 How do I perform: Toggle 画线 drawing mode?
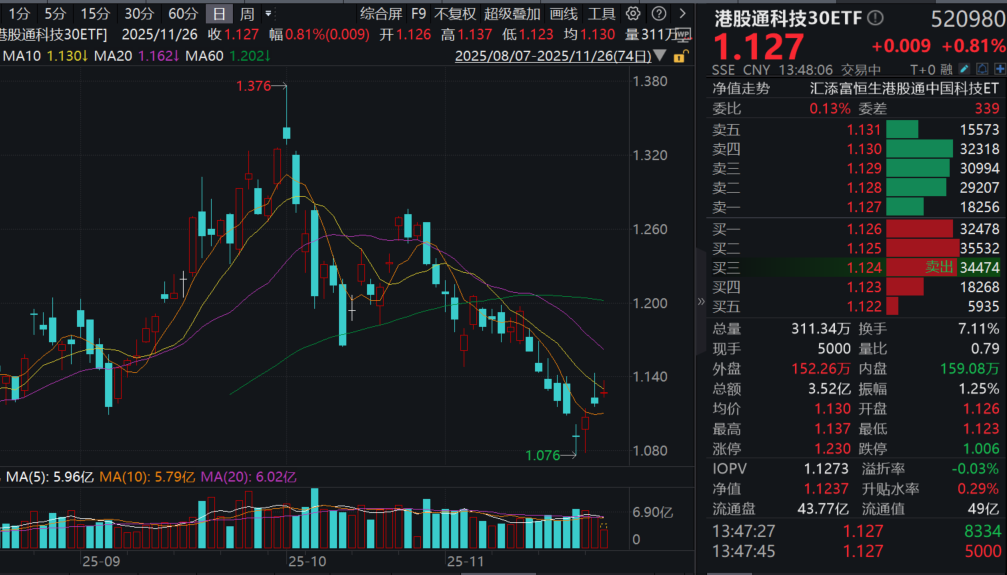[x=564, y=14]
